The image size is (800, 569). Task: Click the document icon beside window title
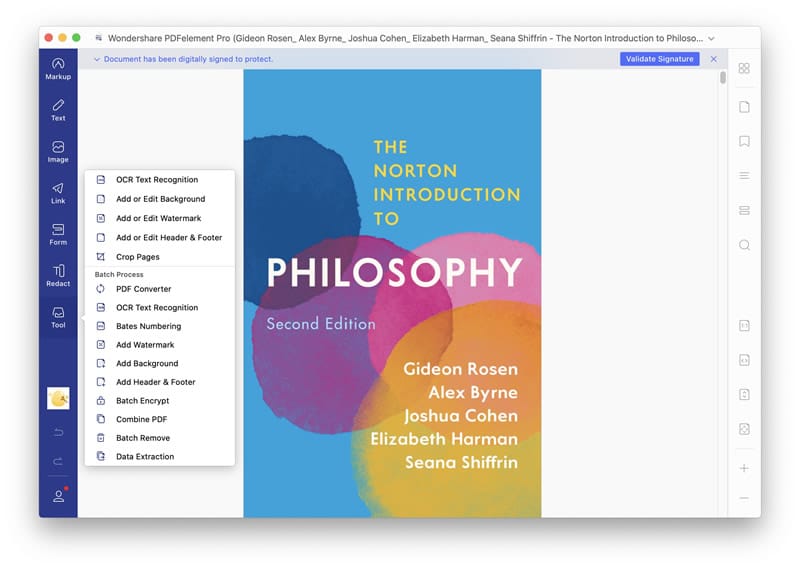[98, 38]
